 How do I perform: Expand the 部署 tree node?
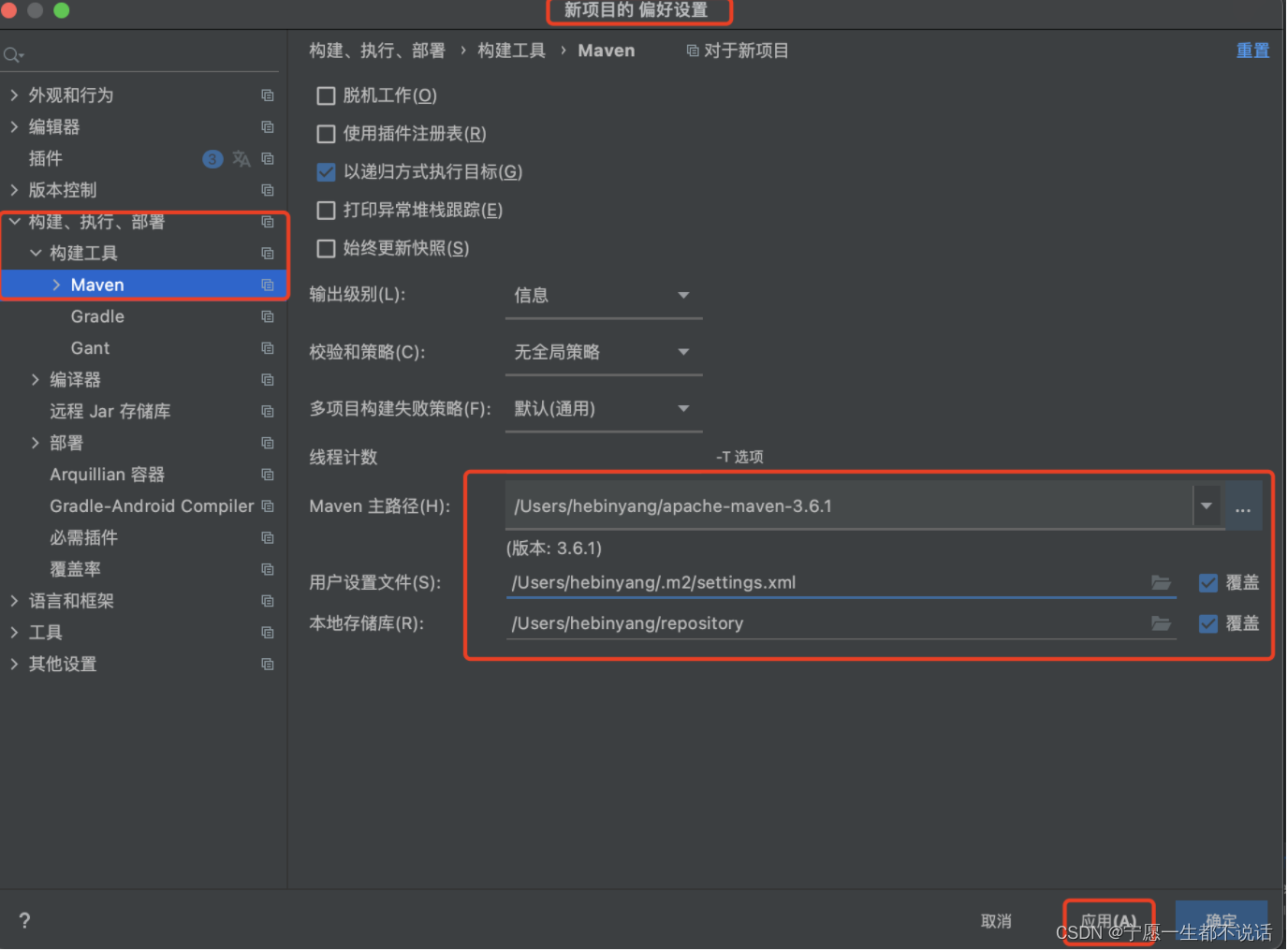pos(36,444)
